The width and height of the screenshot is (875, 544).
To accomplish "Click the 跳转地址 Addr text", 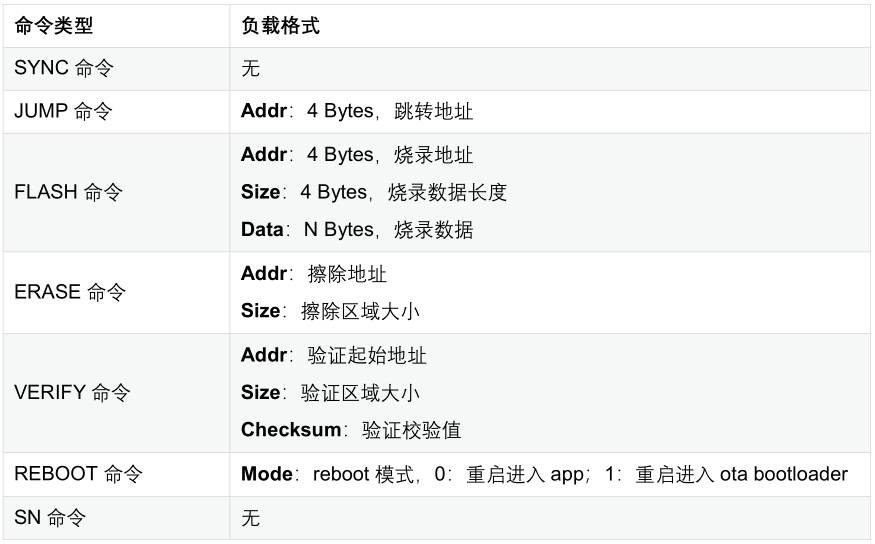I will point(357,111).
